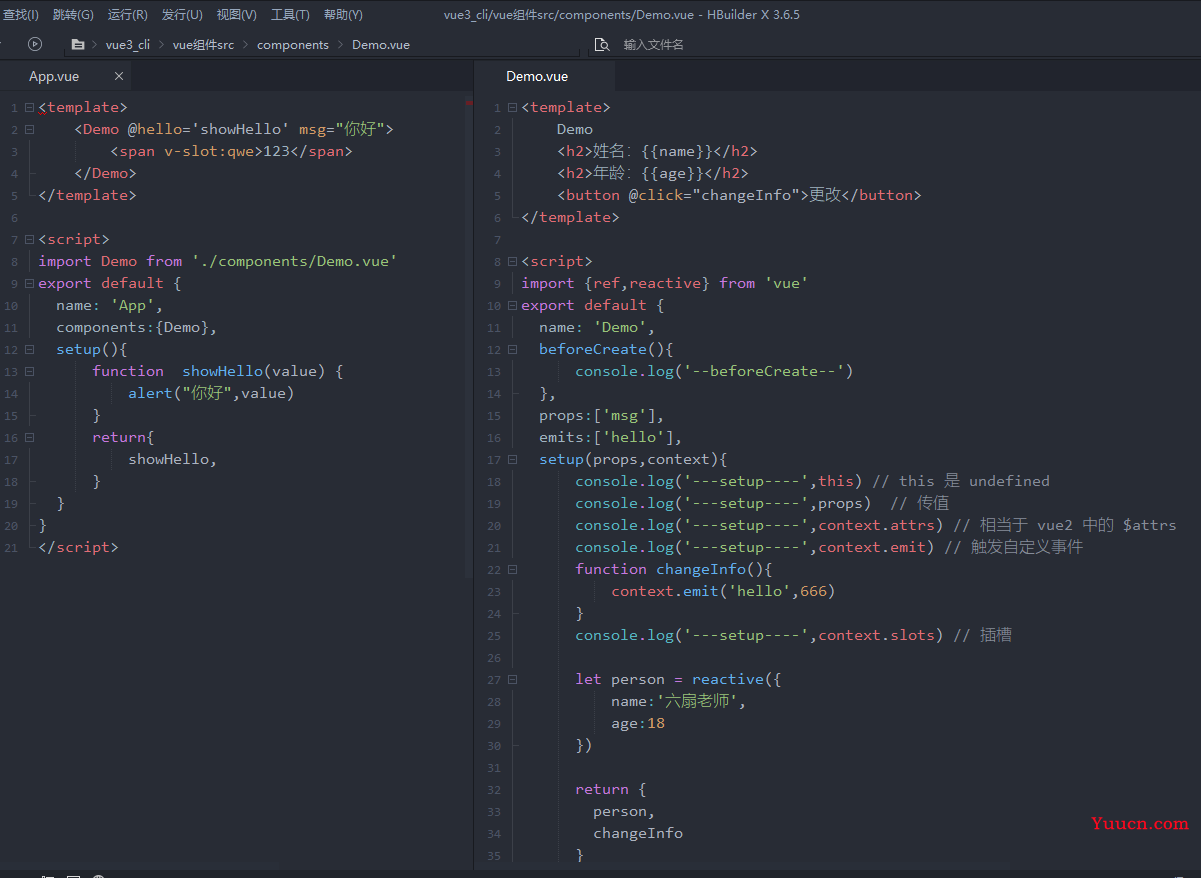Click the './components/Demo.vue' import path
The image size is (1201, 878).
coord(295,261)
